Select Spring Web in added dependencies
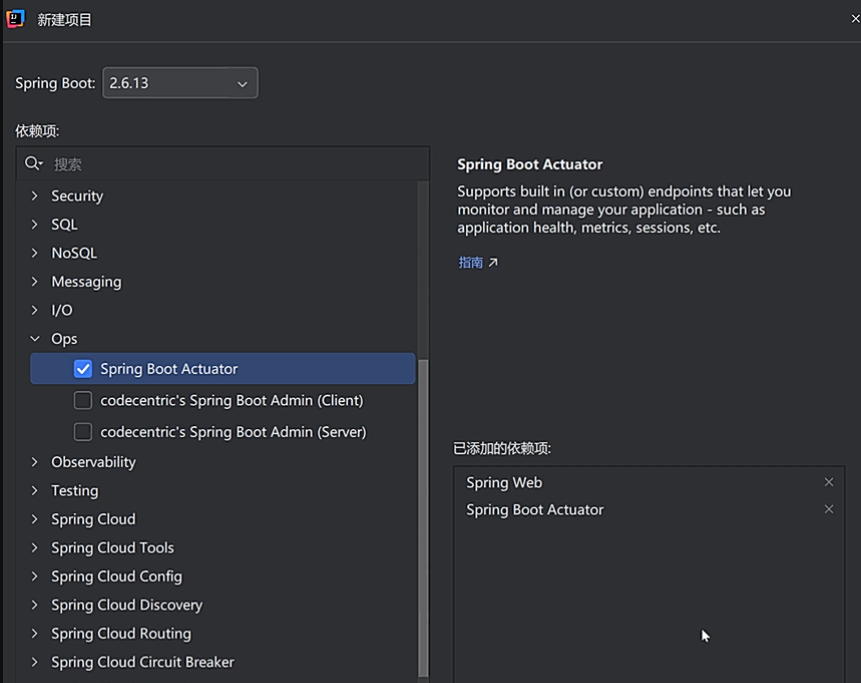The image size is (861, 683). tap(504, 483)
